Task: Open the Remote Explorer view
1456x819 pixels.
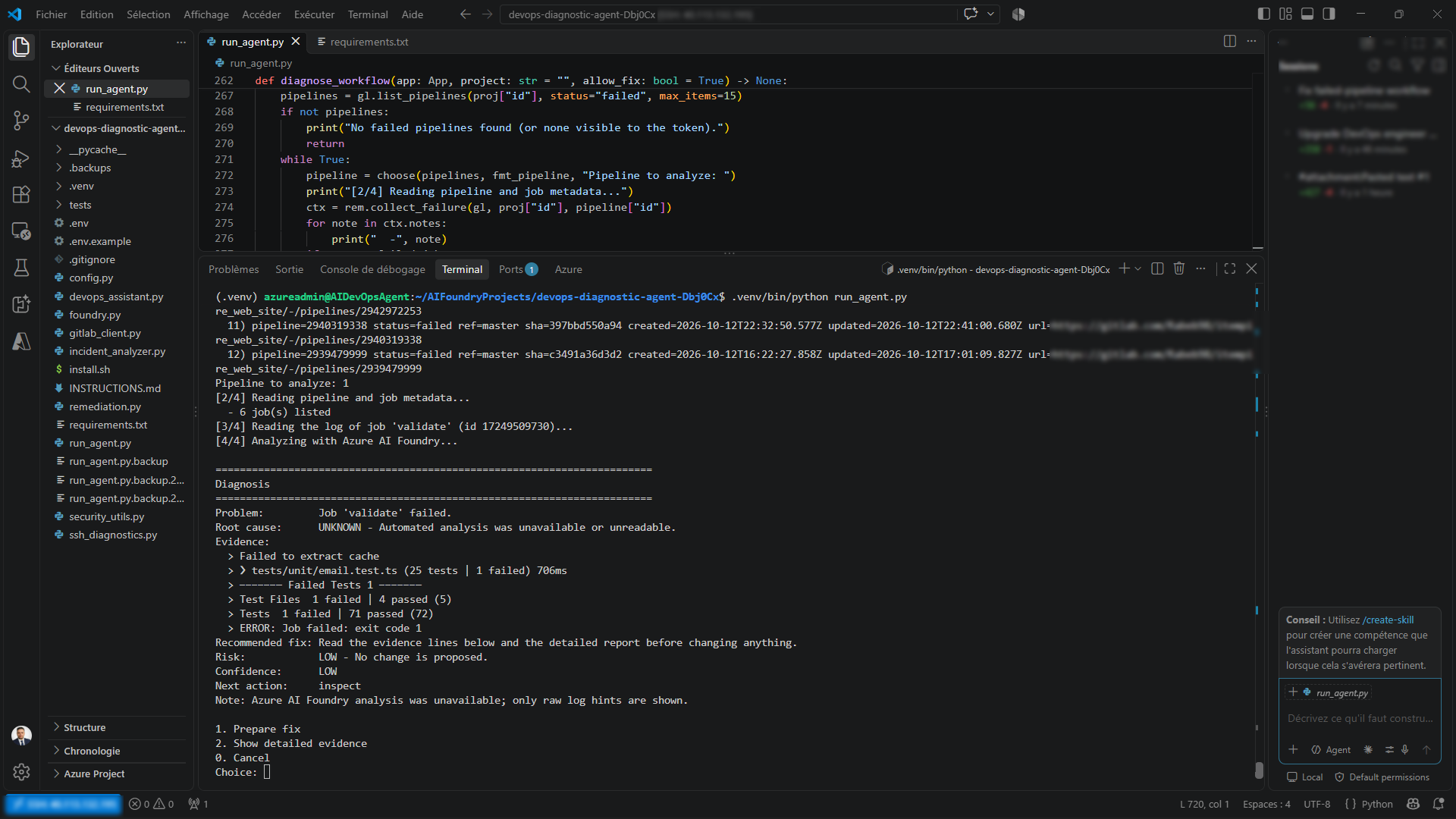Action: [21, 231]
